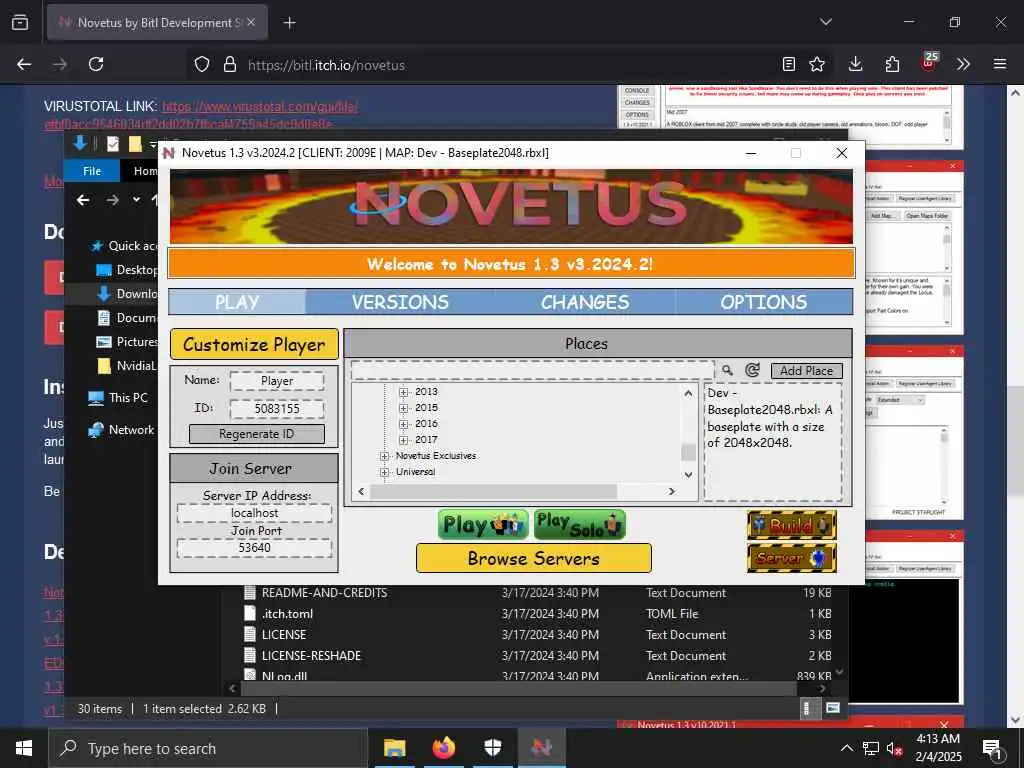The width and height of the screenshot is (1024, 768).
Task: Select Network in File Explorer sidebar
Action: (x=122, y=430)
